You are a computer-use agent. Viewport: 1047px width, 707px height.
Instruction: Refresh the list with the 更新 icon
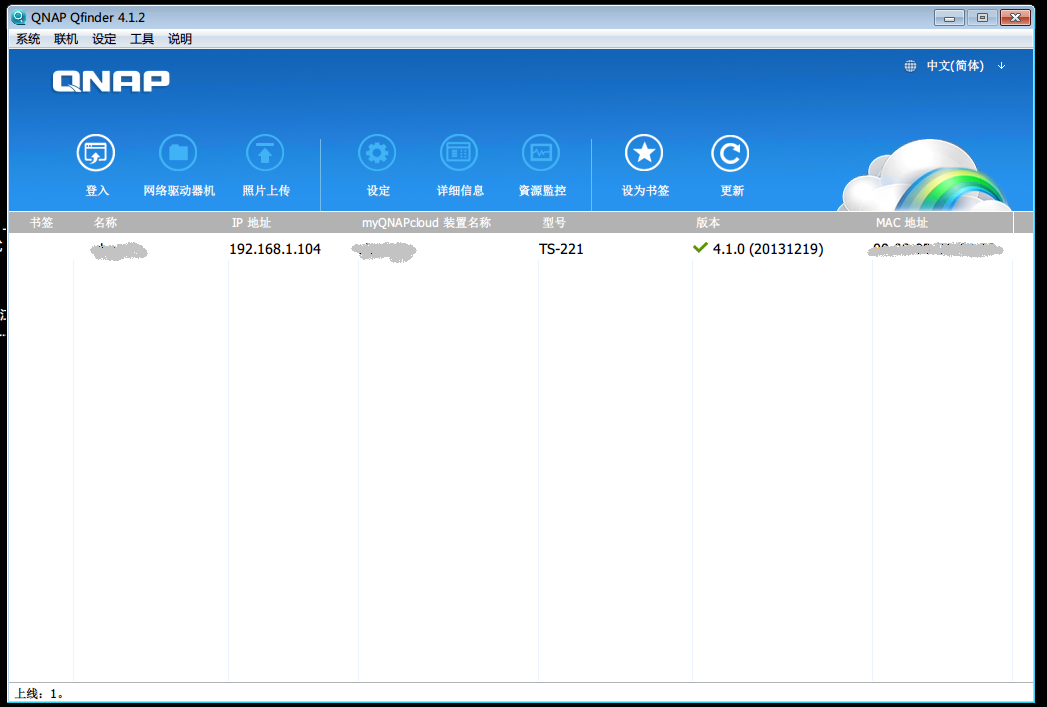[x=730, y=153]
